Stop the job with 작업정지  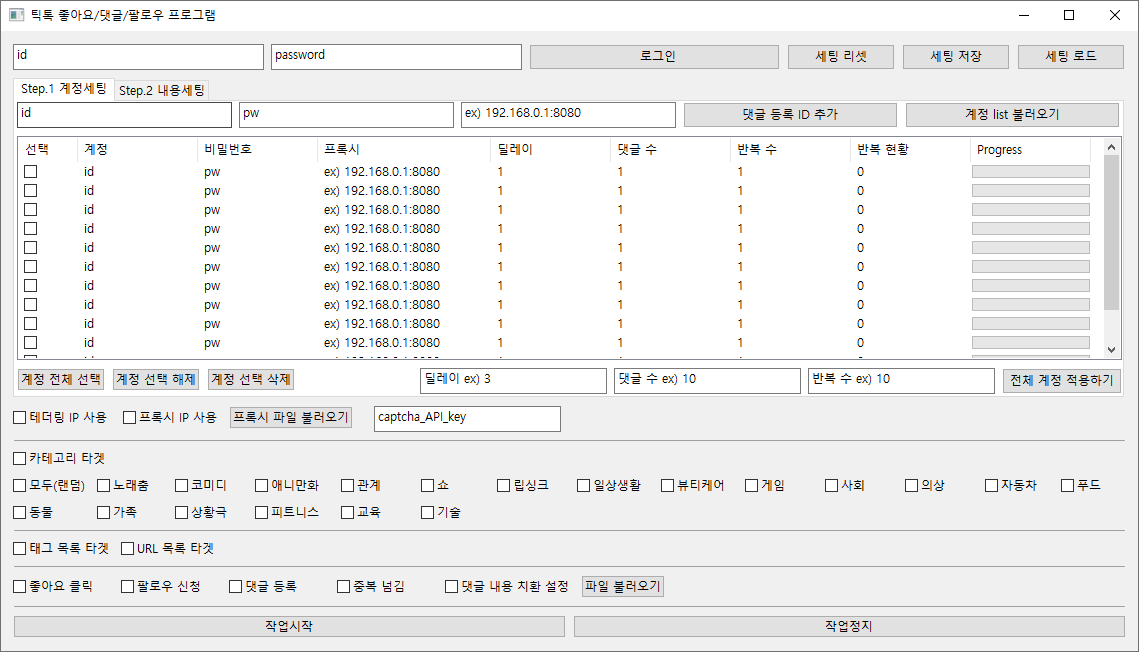click(849, 627)
